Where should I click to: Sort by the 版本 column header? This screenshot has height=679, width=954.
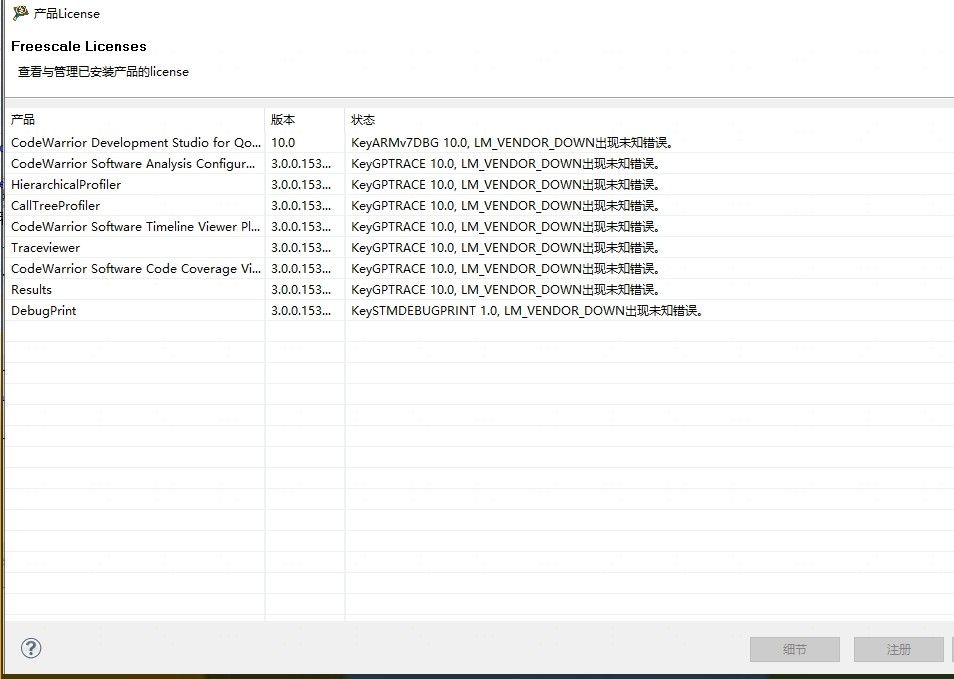305,120
